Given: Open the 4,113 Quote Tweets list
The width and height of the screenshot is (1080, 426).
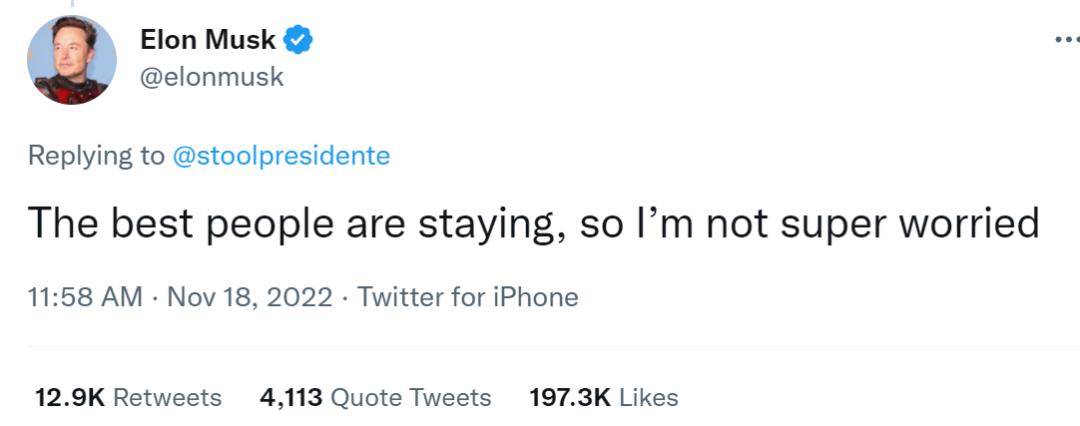Looking at the screenshot, I should click(375, 397).
